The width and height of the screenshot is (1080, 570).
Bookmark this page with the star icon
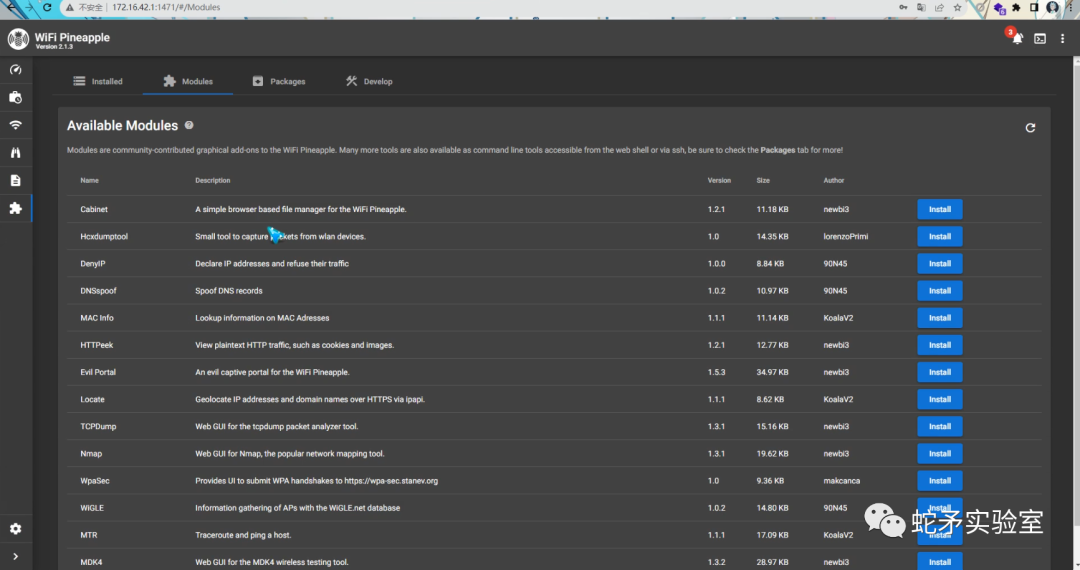pyautogui.click(x=957, y=8)
